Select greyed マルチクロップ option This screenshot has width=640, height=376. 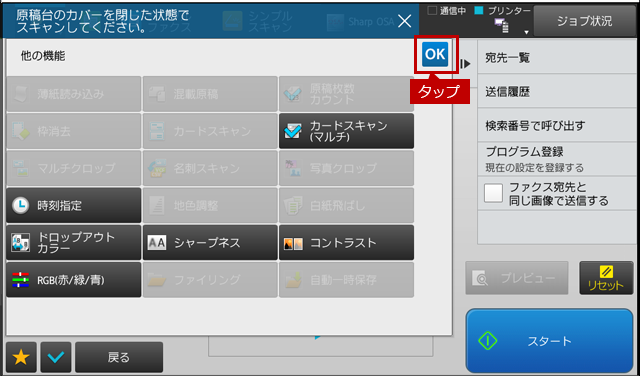point(73,168)
